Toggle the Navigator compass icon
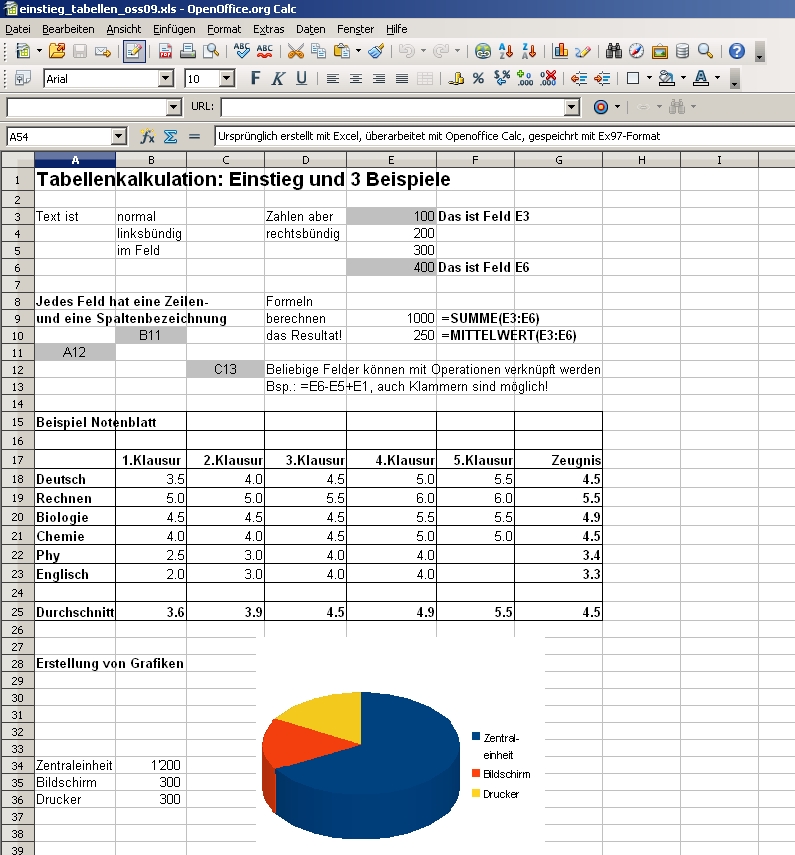Viewport: 795px width, 855px height. tap(636, 51)
